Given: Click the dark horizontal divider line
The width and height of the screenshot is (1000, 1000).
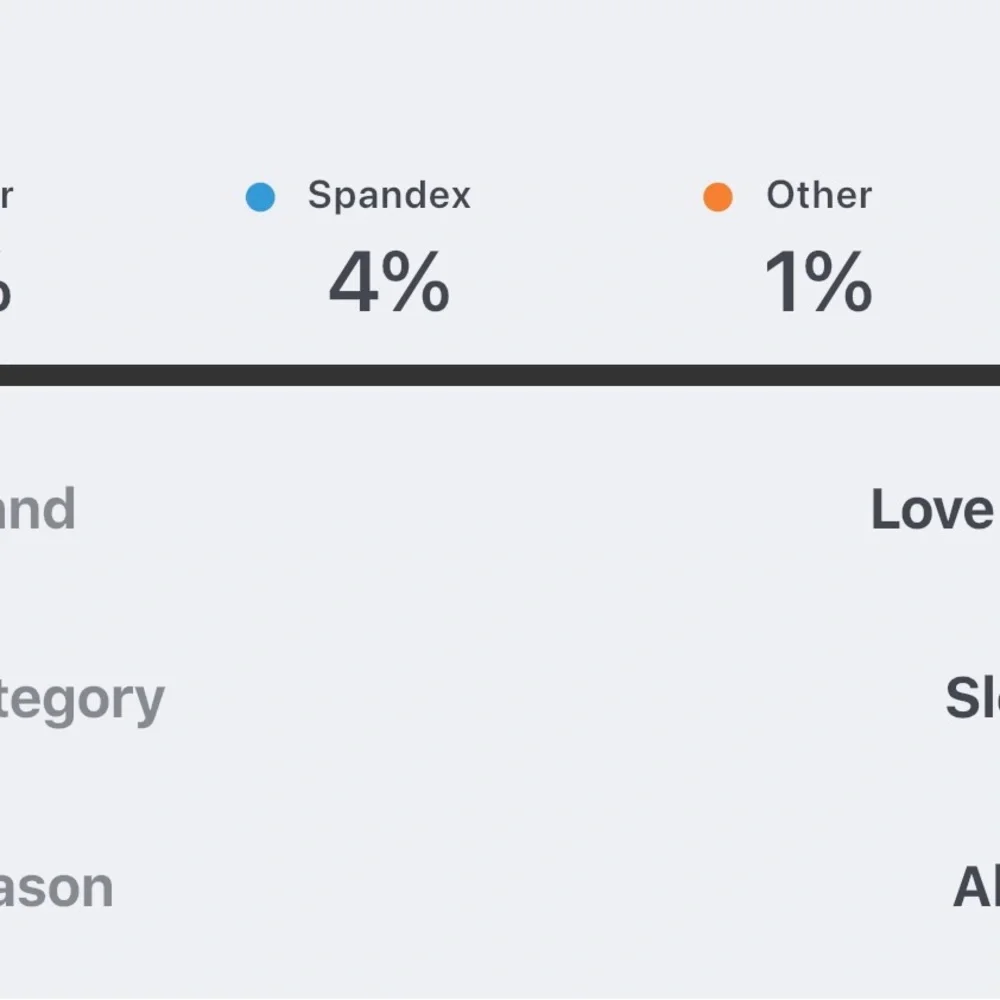Looking at the screenshot, I should (500, 375).
